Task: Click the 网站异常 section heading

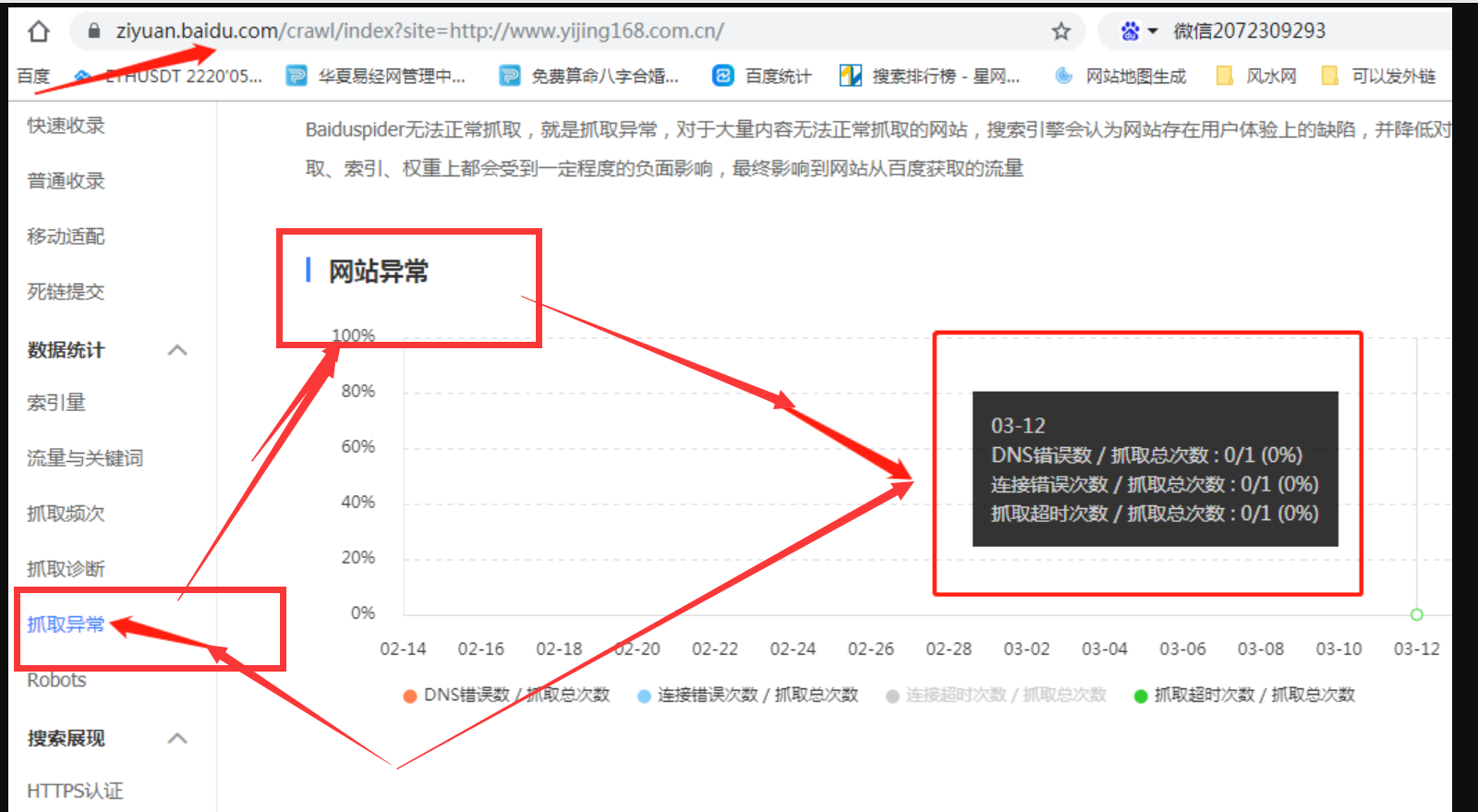Action: point(378,272)
